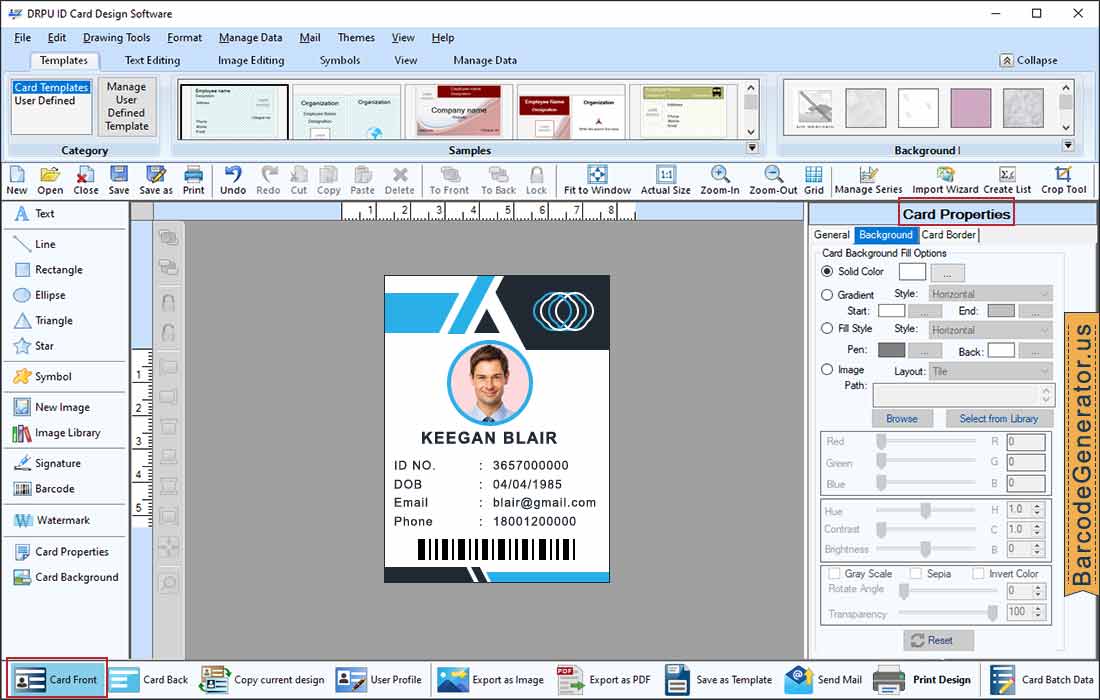Open General tab in Card Properties
This screenshot has height=700, width=1100.
click(831, 235)
